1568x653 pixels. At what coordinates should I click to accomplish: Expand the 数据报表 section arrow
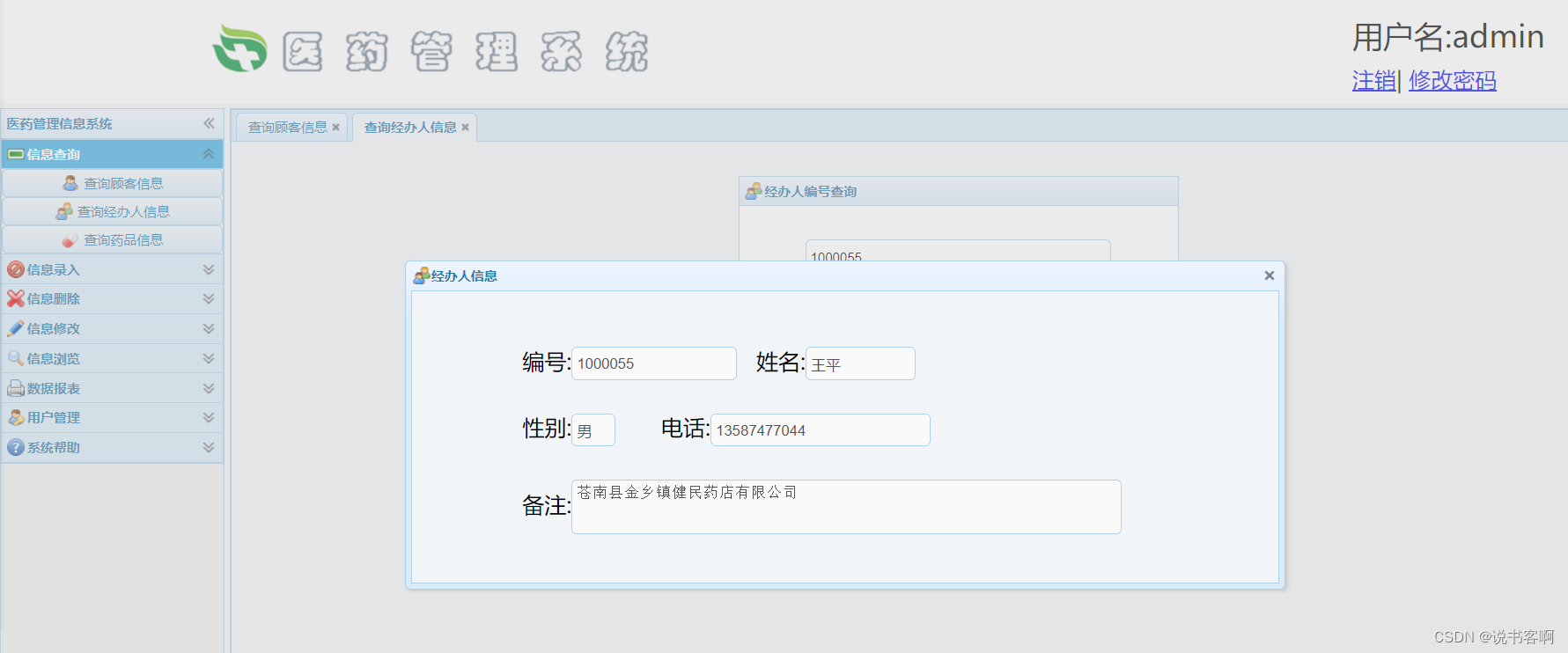[209, 388]
